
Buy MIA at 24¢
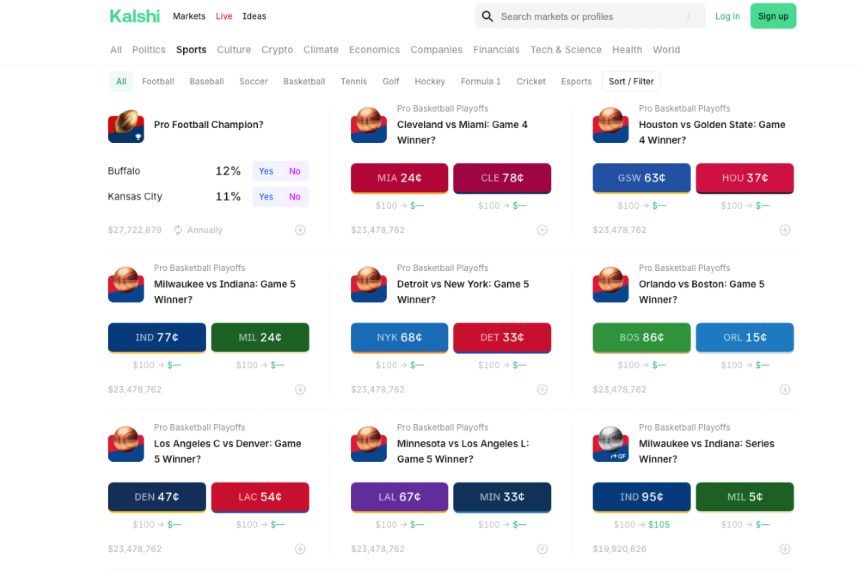tap(399, 178)
